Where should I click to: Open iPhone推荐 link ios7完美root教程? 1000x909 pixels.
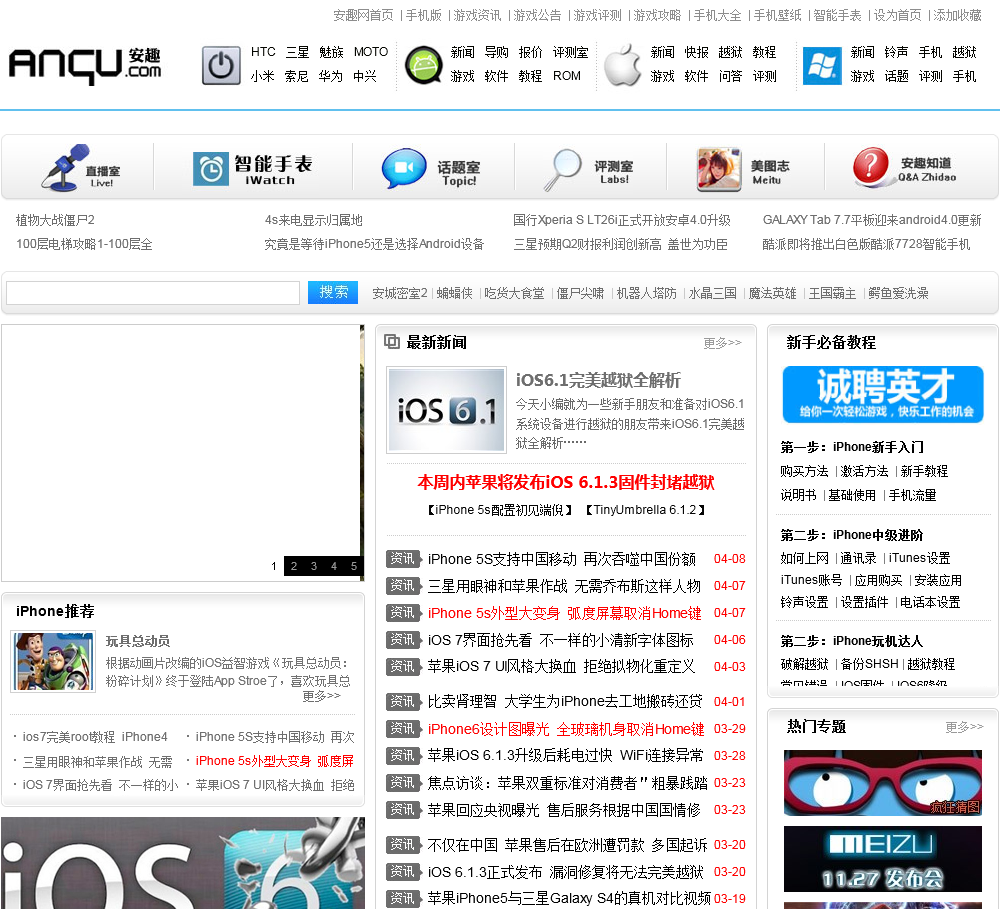[x=95, y=737]
